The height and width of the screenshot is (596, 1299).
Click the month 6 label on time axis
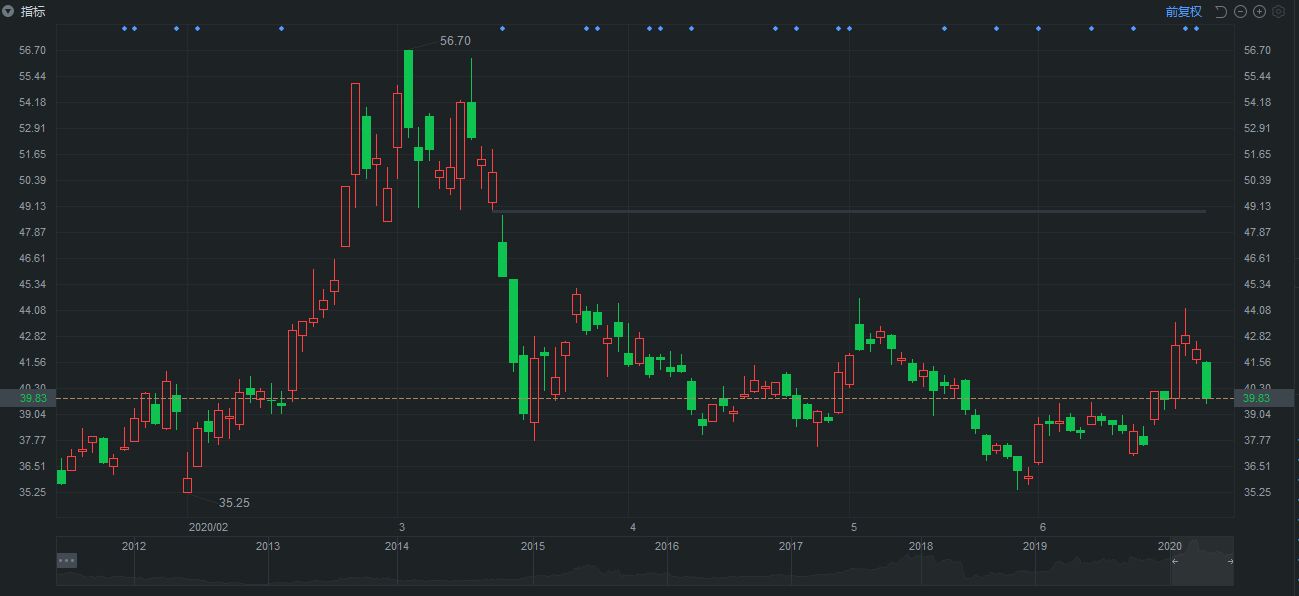pos(1042,527)
